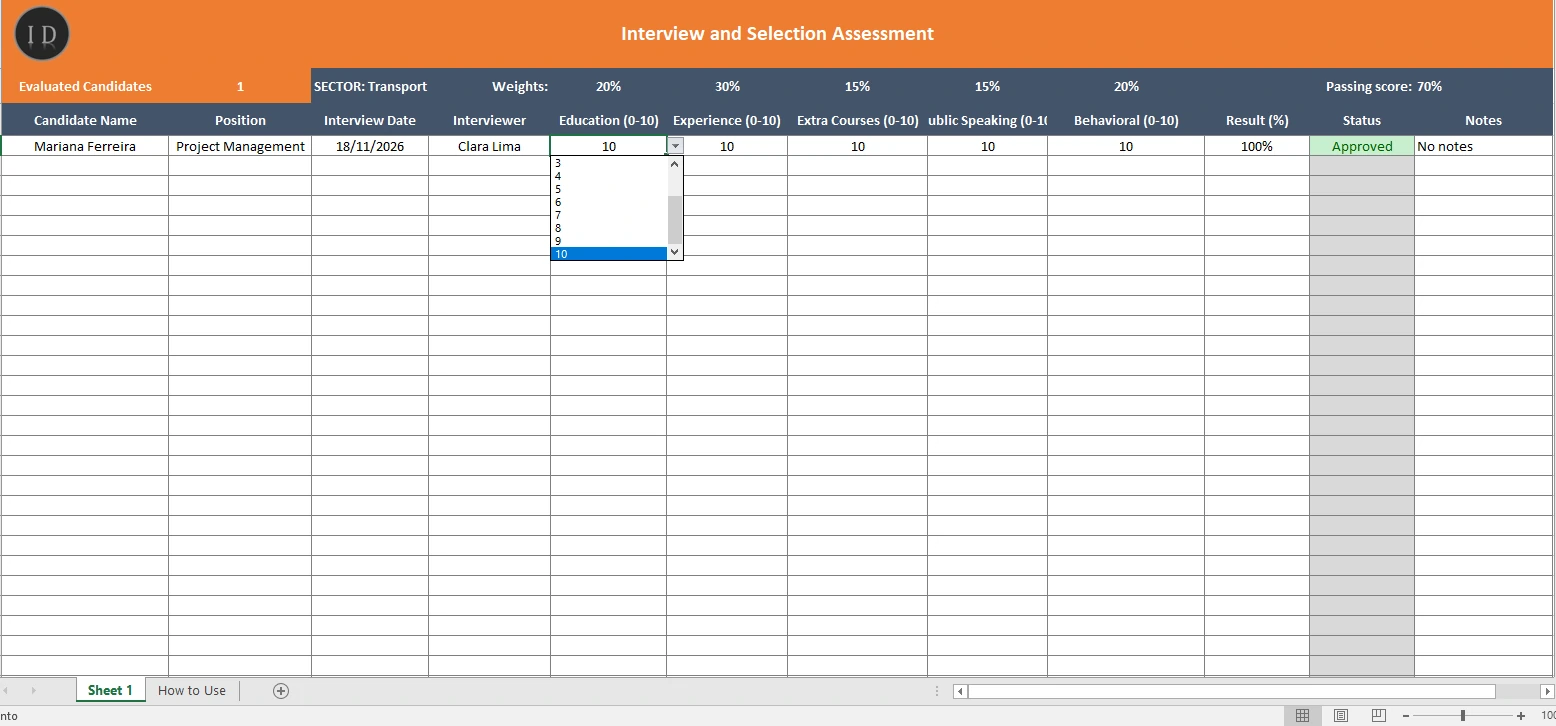Choose highlighted 10 in dropdown list
Image resolution: width=1556 pixels, height=726 pixels.
pyautogui.click(x=609, y=254)
